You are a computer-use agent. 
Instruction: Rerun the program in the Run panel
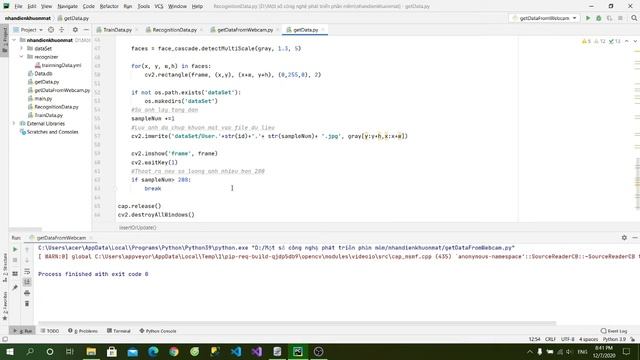[x=15, y=249]
